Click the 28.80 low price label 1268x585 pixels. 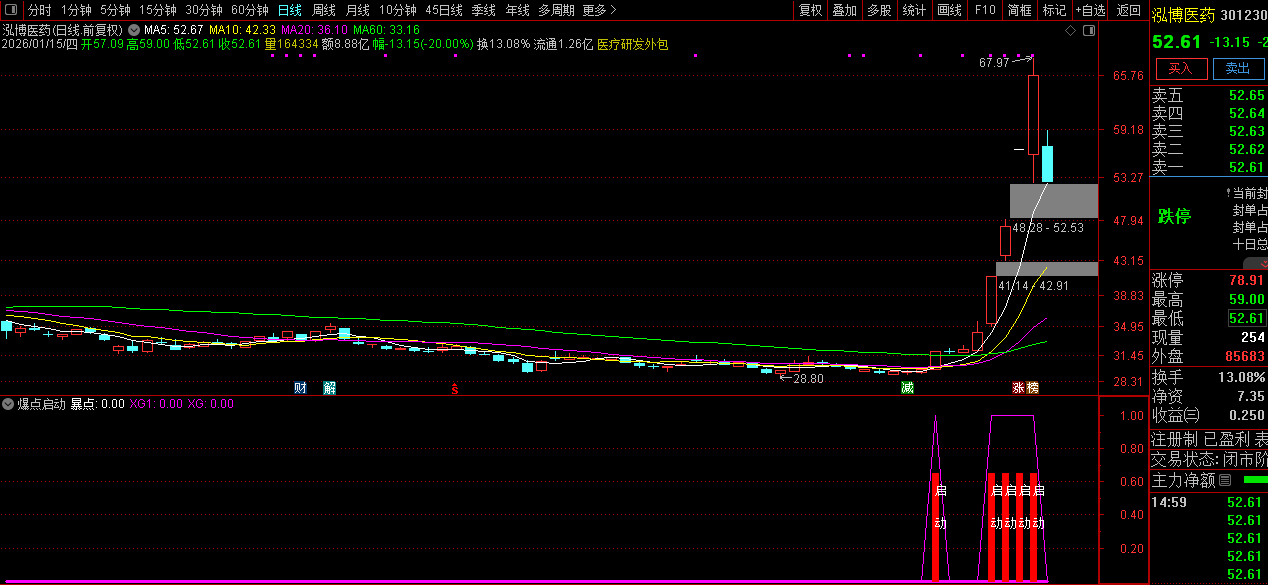coord(808,378)
